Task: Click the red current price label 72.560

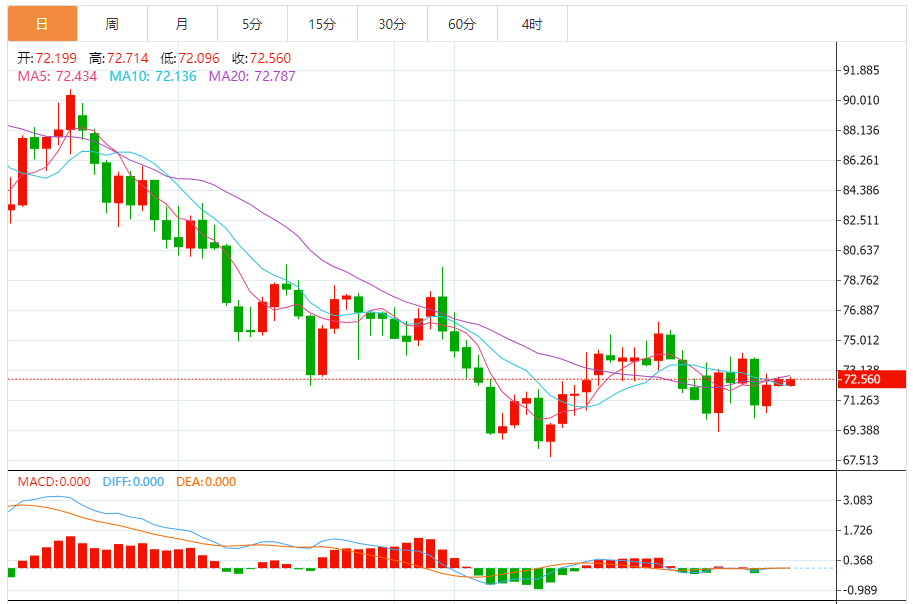Action: tap(872, 379)
